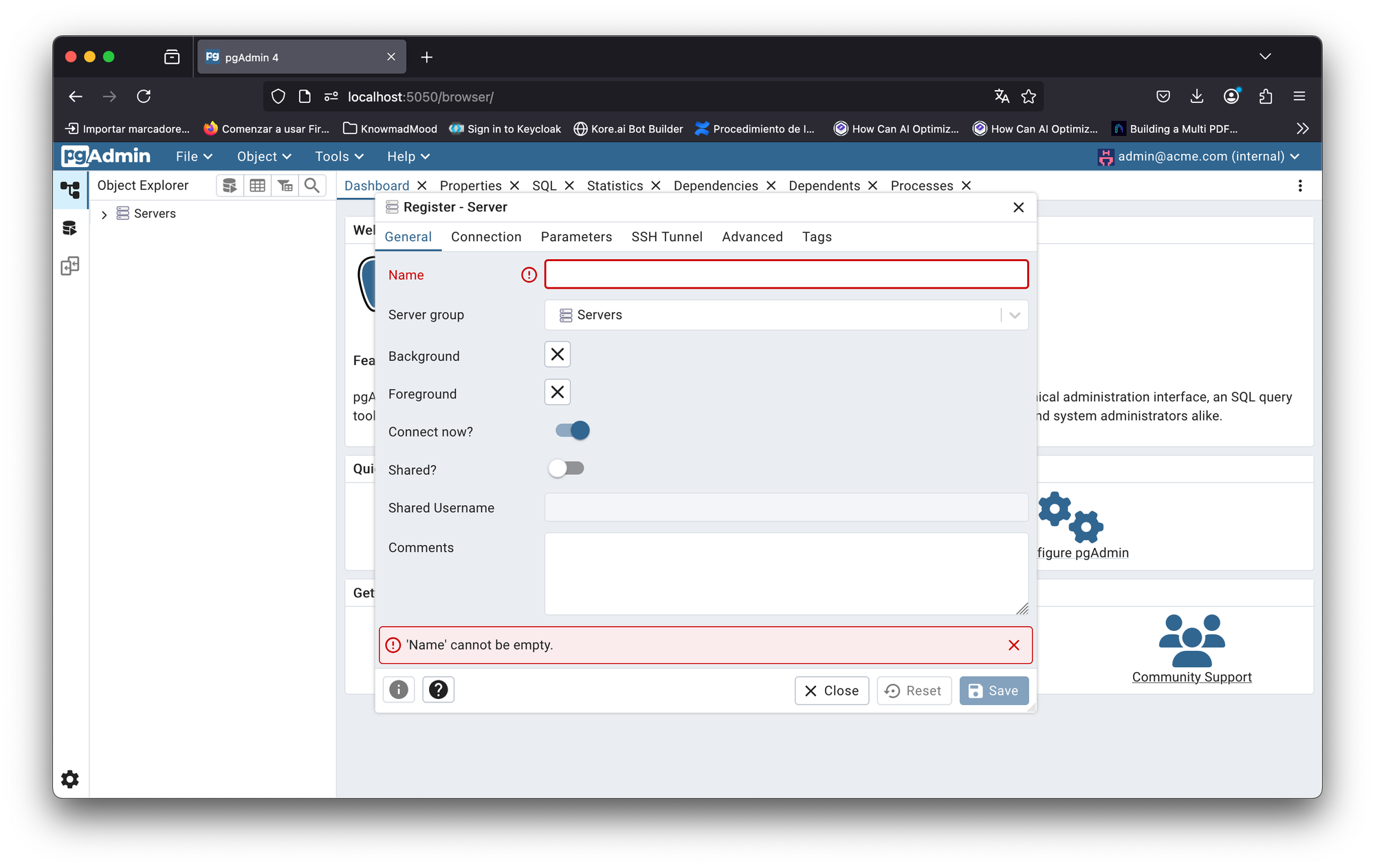Open help with the question mark button
This screenshot has height=868, width=1375.
click(x=439, y=689)
